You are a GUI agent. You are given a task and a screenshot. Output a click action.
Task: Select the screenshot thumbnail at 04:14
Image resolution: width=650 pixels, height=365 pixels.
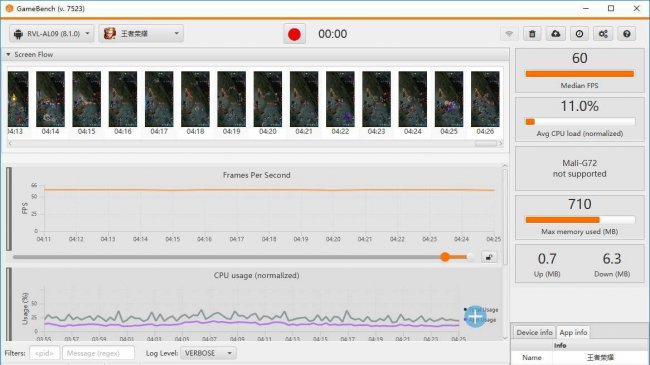(x=50, y=99)
